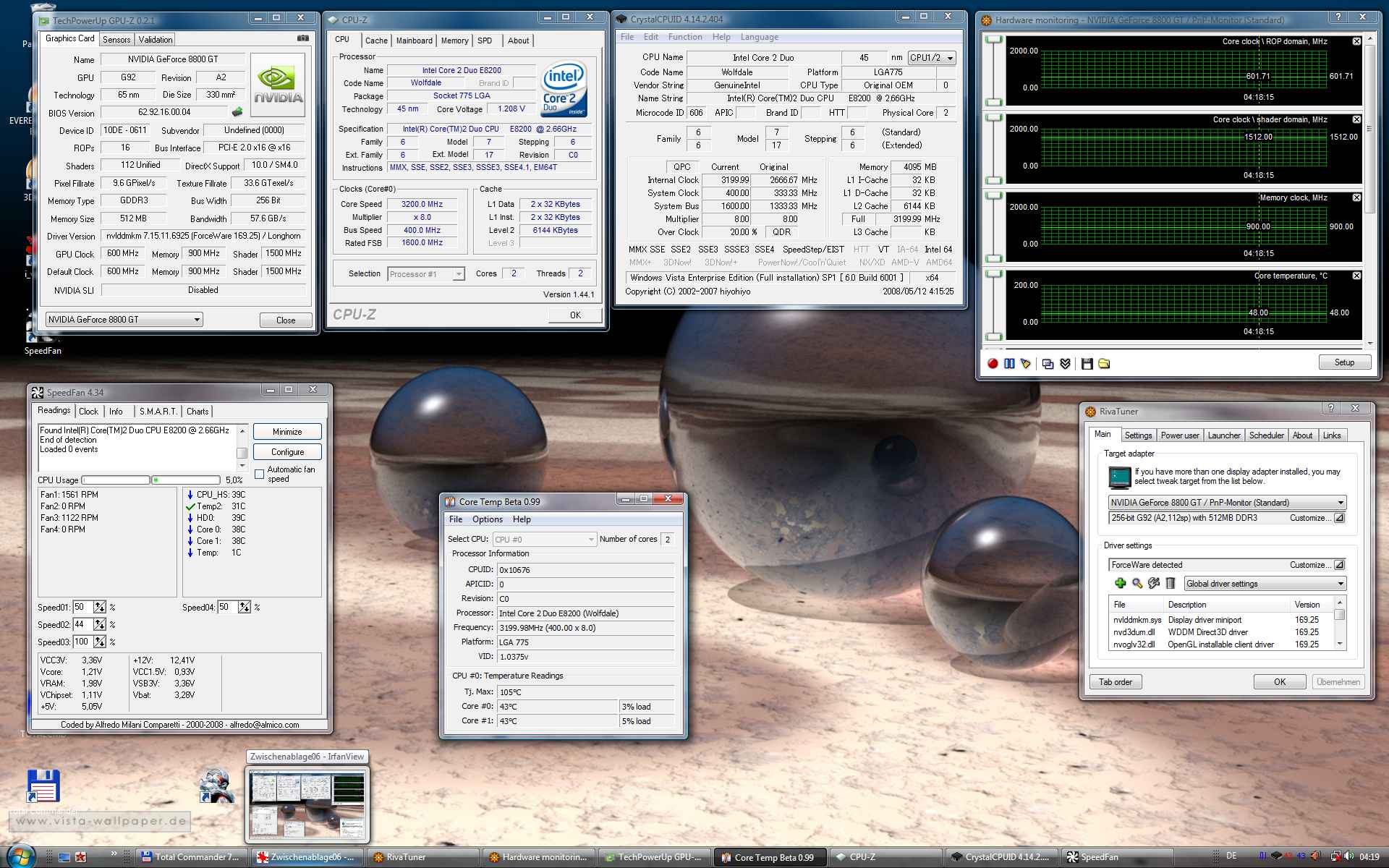This screenshot has height=868, width=1389.
Task: Close the Core clock ROP domain graph
Action: point(1356,42)
